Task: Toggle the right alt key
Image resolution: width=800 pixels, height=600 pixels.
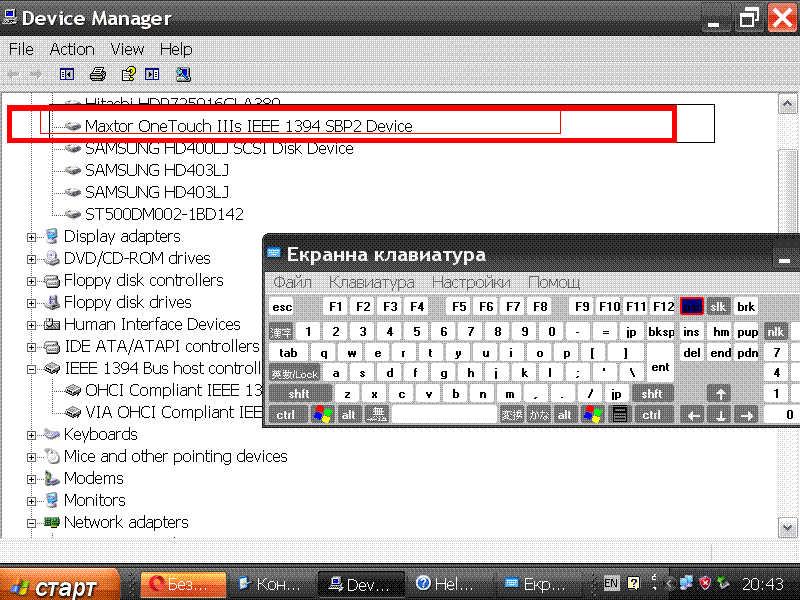Action: pyautogui.click(x=565, y=415)
